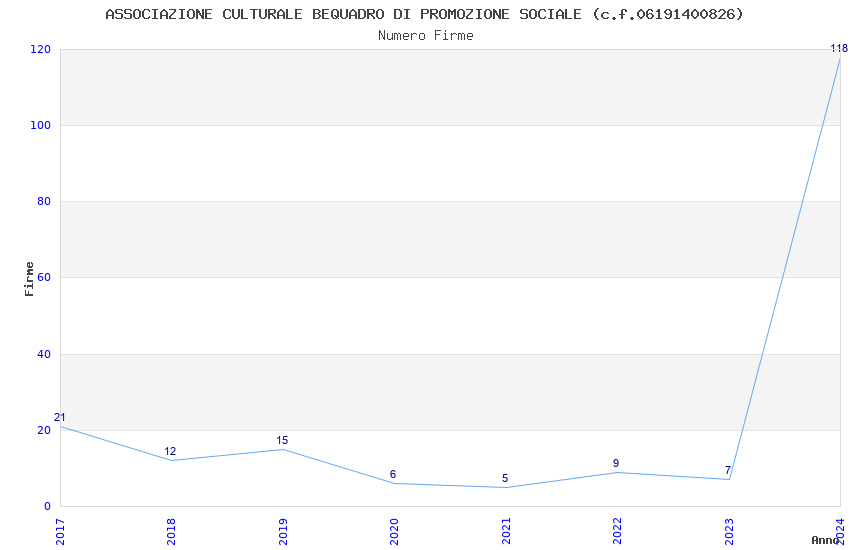Click the 'Anno' x-axis label

pos(825,540)
